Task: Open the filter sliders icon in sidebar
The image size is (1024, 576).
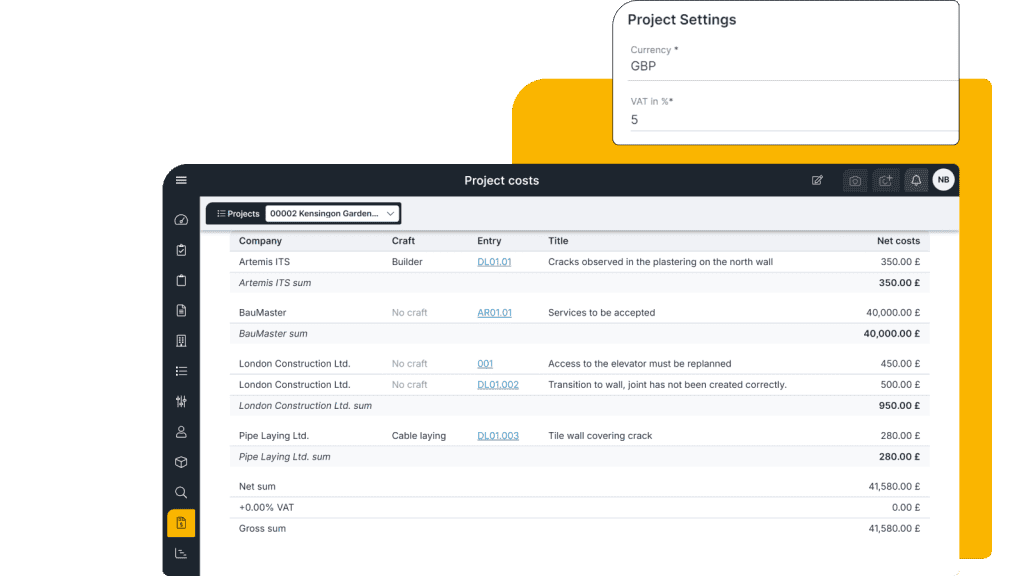Action: click(x=181, y=401)
